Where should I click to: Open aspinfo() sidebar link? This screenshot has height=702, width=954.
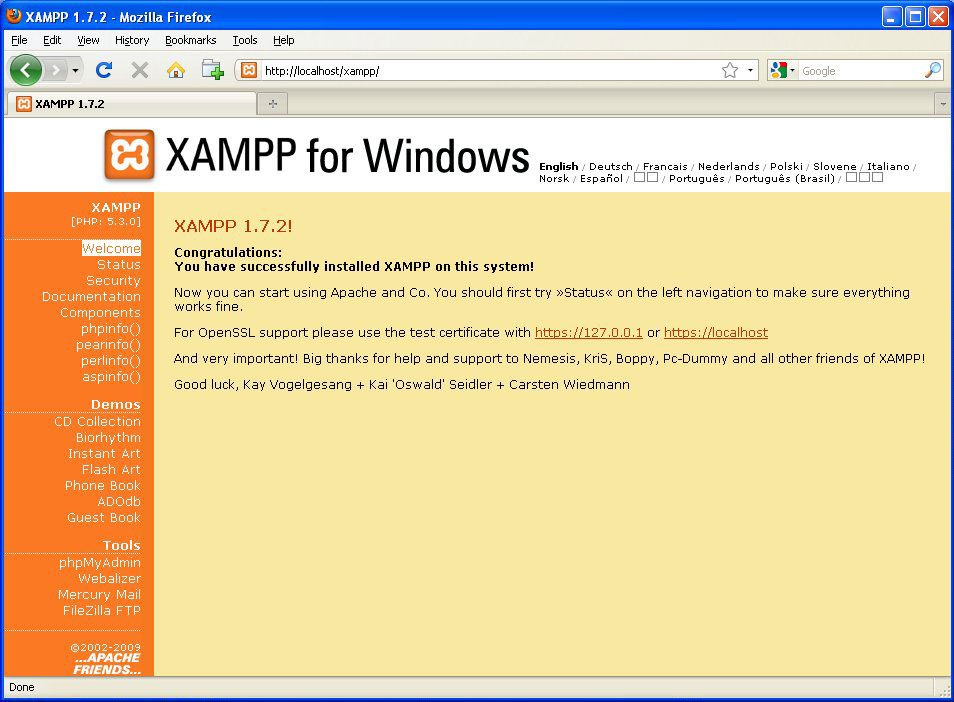coord(111,377)
